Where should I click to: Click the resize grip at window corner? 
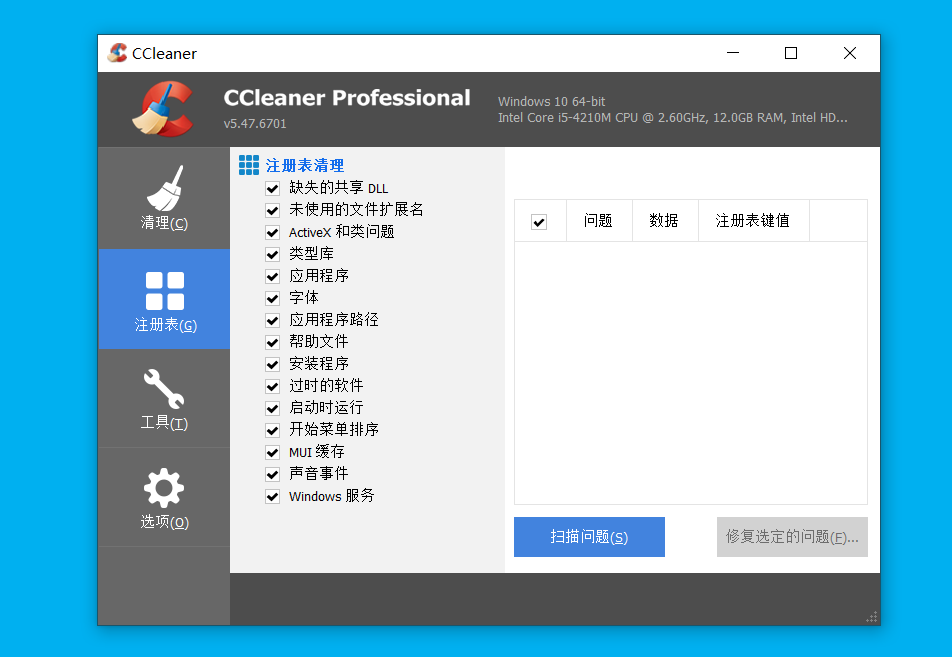pos(872,618)
